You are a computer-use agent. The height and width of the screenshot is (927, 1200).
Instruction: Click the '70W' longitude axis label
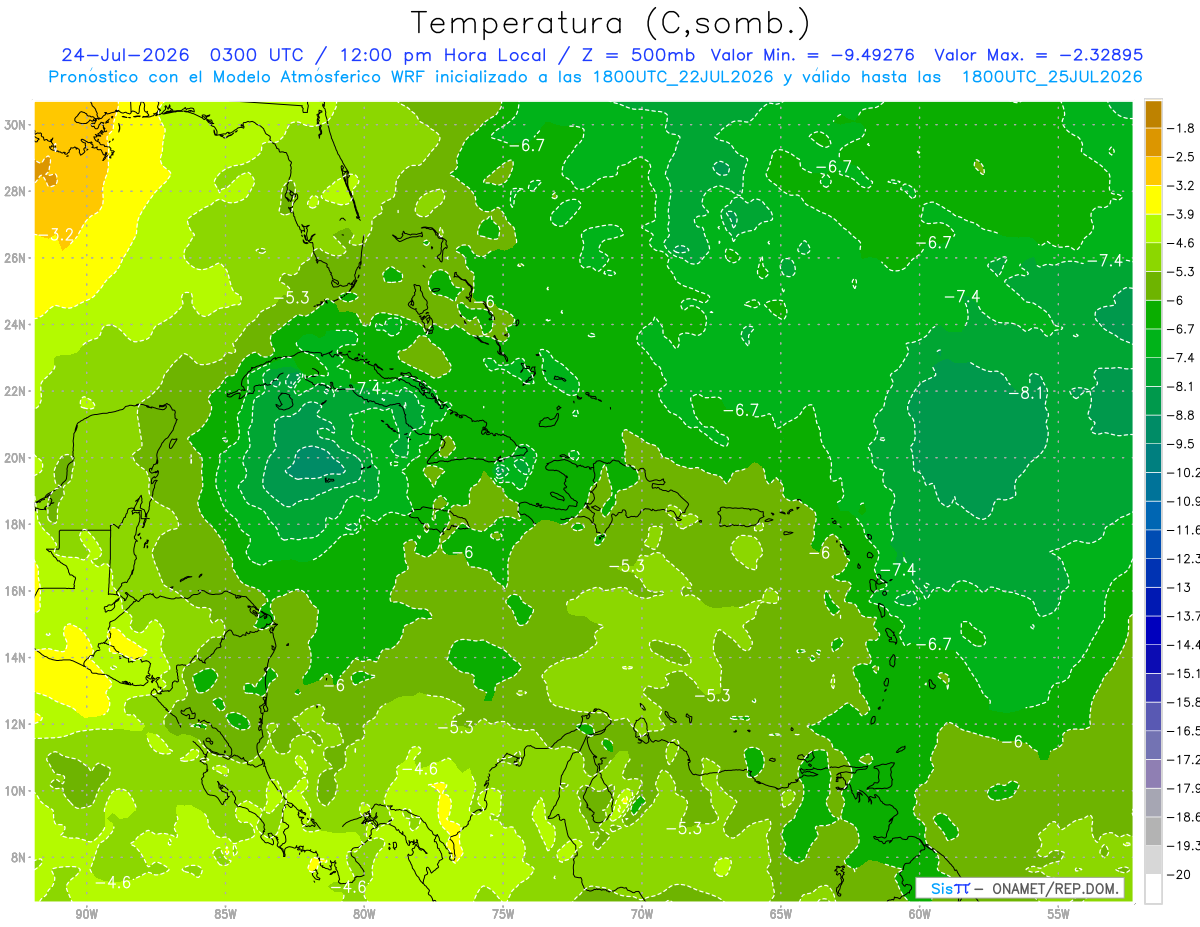click(x=642, y=914)
